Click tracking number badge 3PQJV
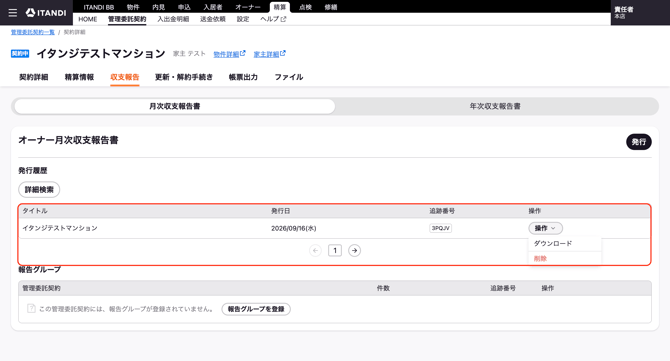 441,228
